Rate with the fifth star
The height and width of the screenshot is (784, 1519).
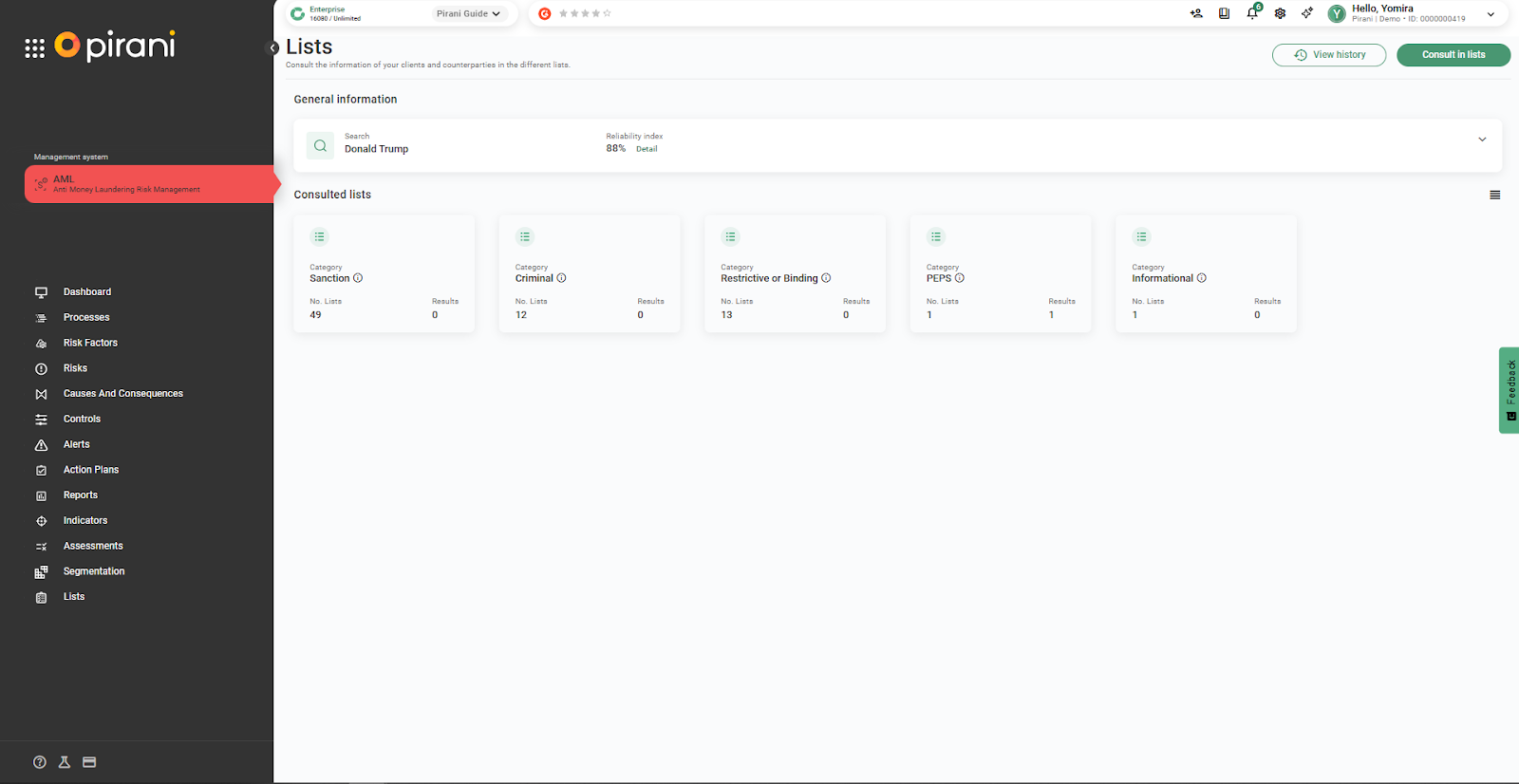tap(608, 13)
